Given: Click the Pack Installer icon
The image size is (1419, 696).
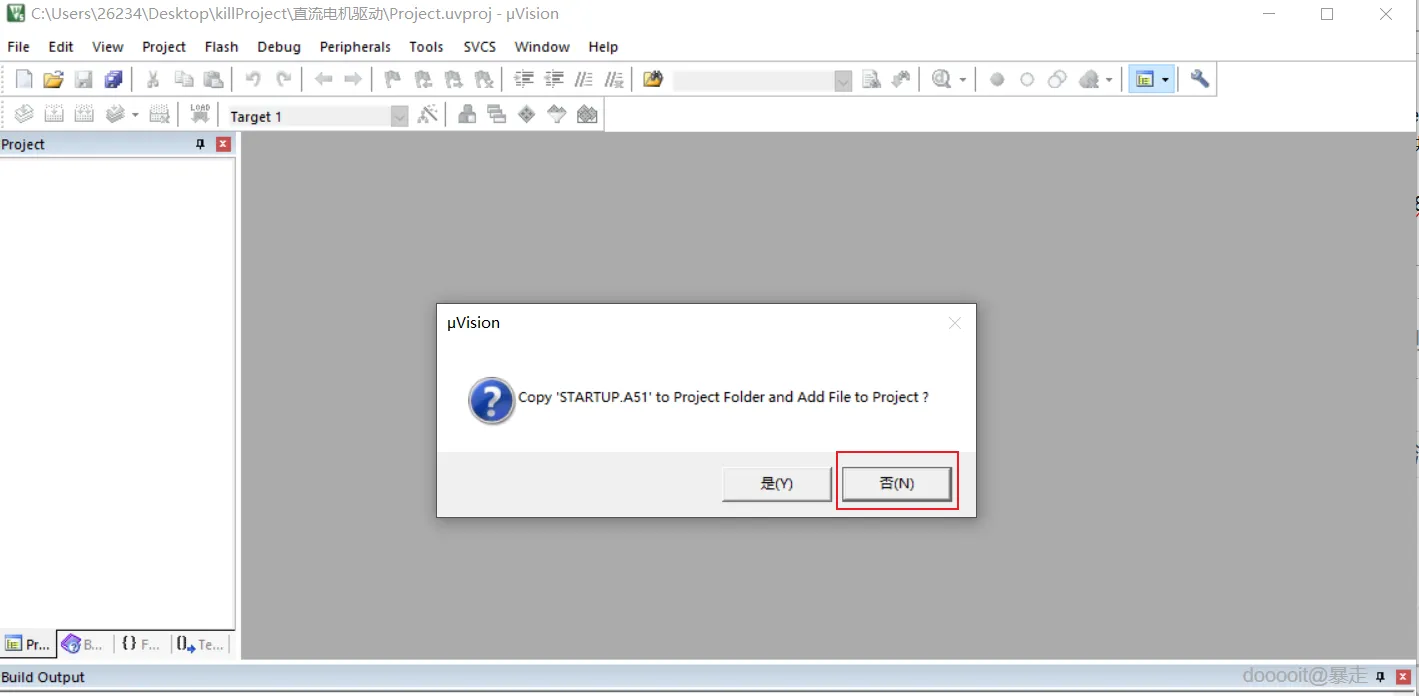Looking at the screenshot, I should coord(587,115).
